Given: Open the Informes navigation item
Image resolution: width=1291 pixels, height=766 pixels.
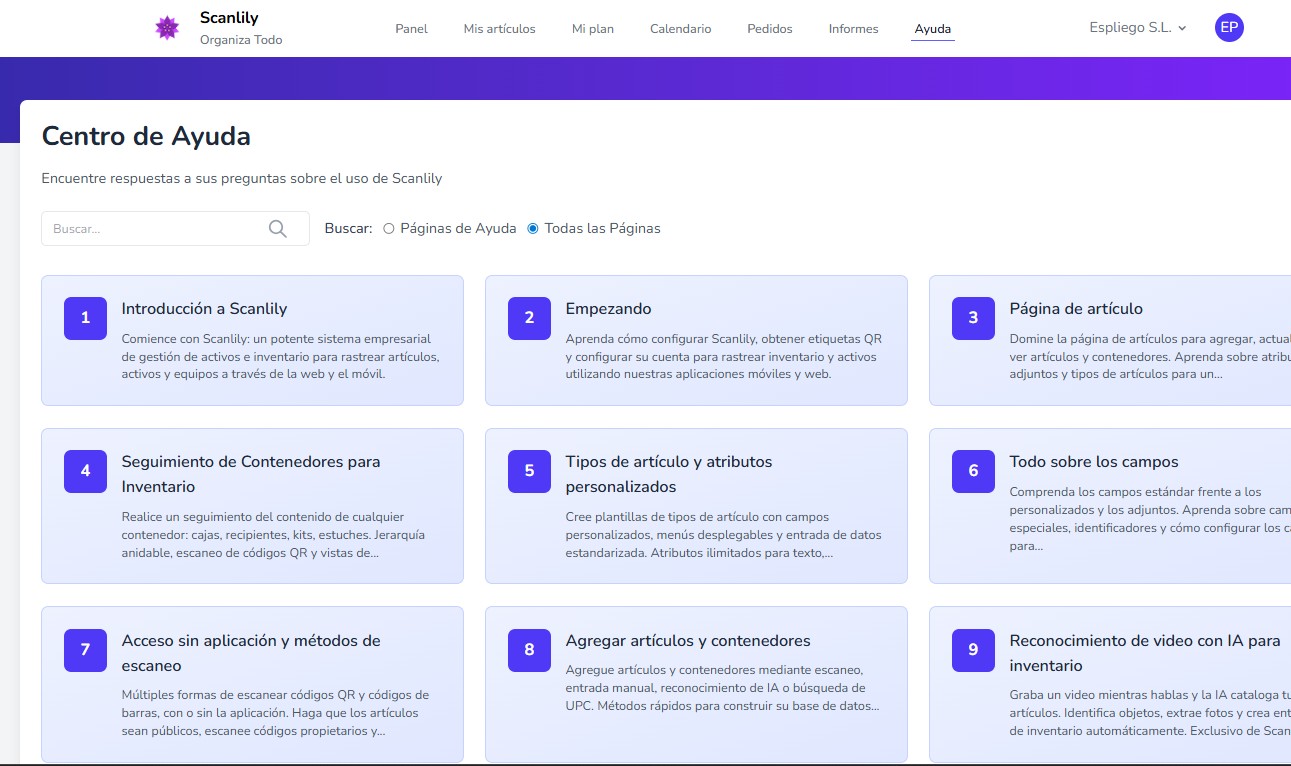Looking at the screenshot, I should (x=854, y=29).
